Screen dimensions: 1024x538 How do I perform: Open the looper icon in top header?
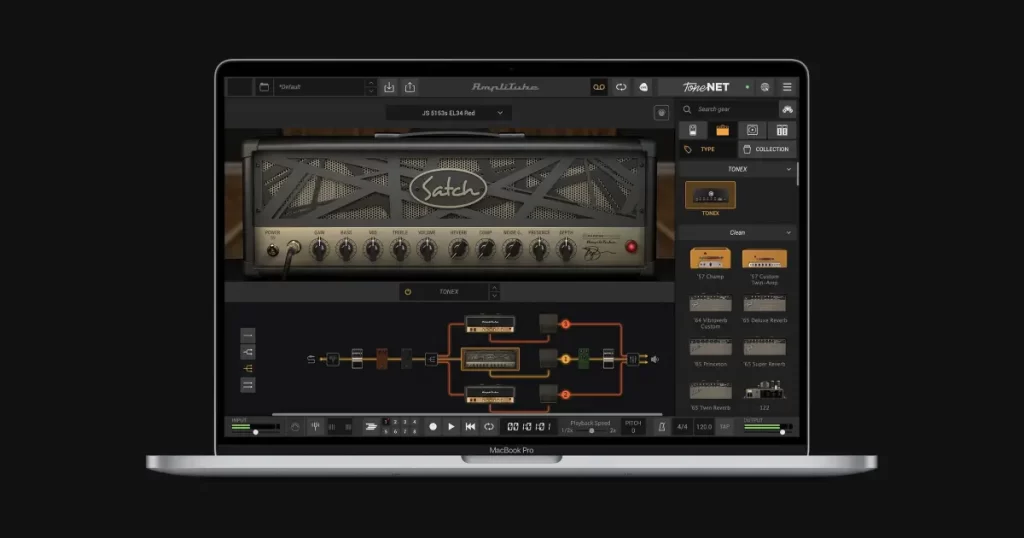(x=621, y=87)
